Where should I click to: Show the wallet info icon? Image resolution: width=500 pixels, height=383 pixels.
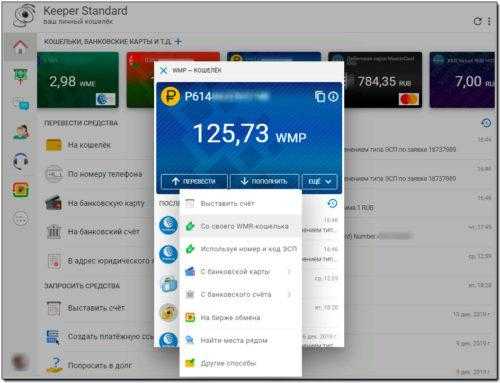(333, 97)
